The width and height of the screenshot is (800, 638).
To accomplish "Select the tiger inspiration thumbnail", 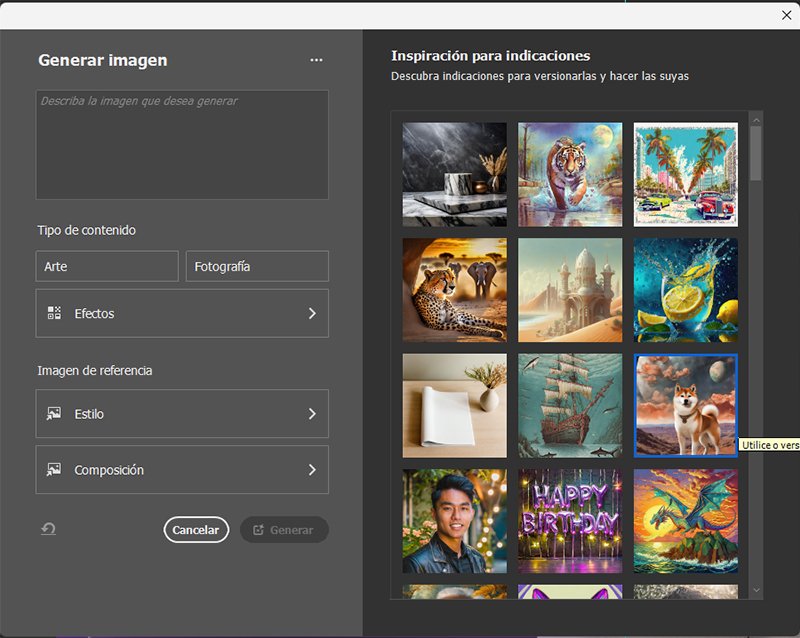I will (x=569, y=174).
